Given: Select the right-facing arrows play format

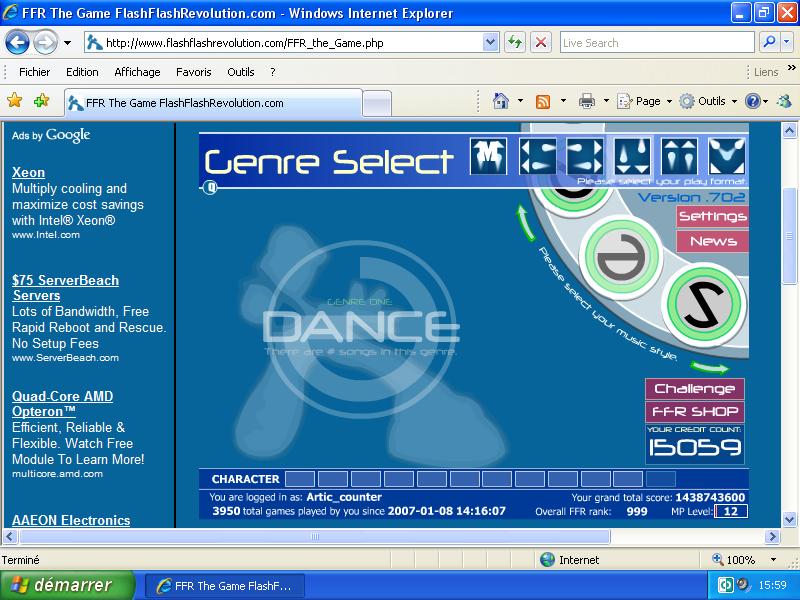Looking at the screenshot, I should [585, 156].
